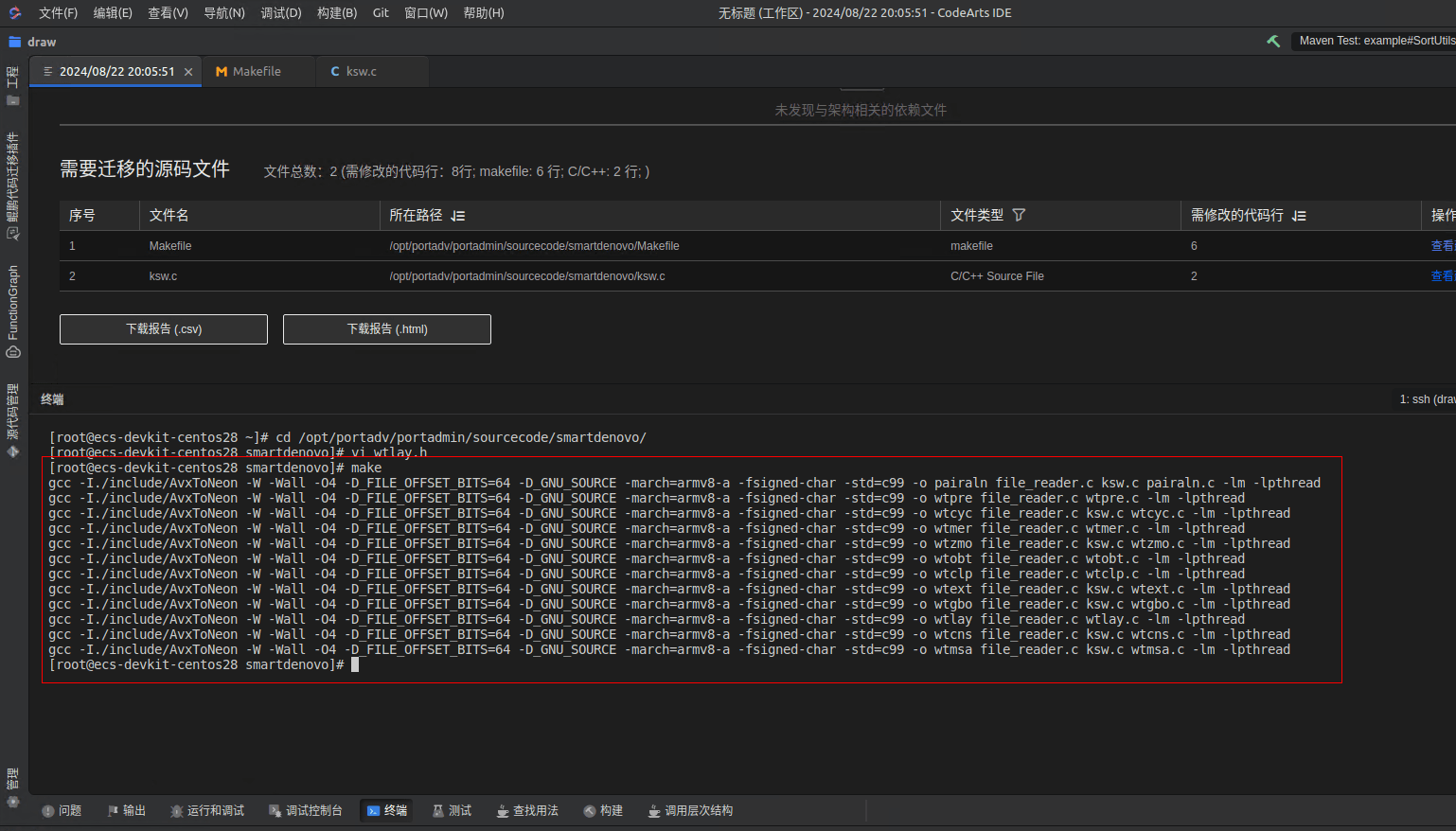Click the 需要迁移的源码文件 heading
This screenshot has width=1456, height=831.
coord(145,169)
